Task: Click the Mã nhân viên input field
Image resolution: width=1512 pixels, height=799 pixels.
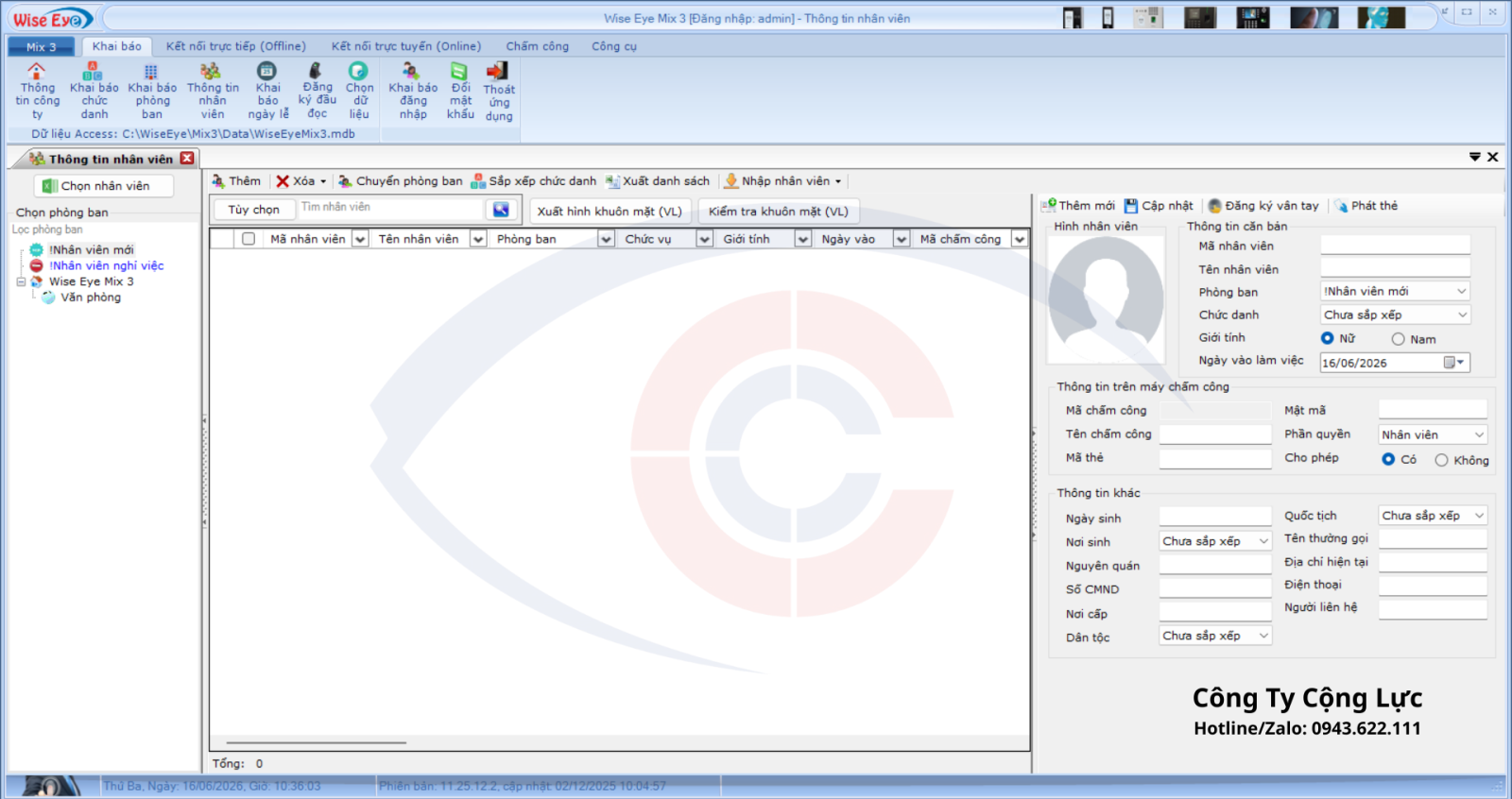Action: 1395,246
